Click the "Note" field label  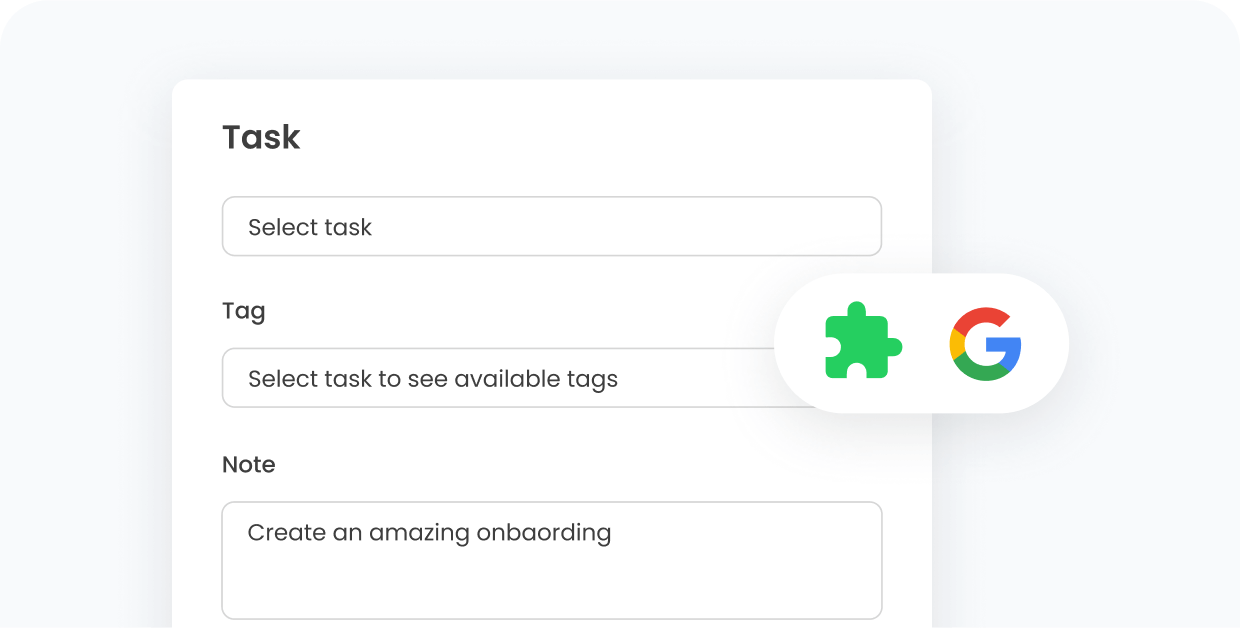coord(248,464)
